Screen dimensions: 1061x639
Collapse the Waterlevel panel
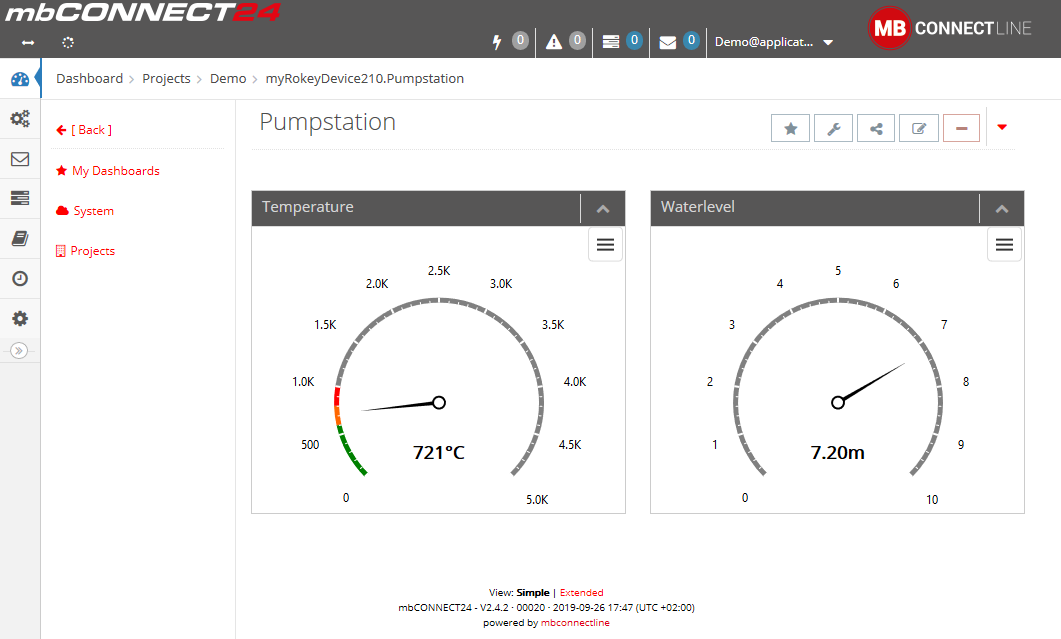[1002, 208]
